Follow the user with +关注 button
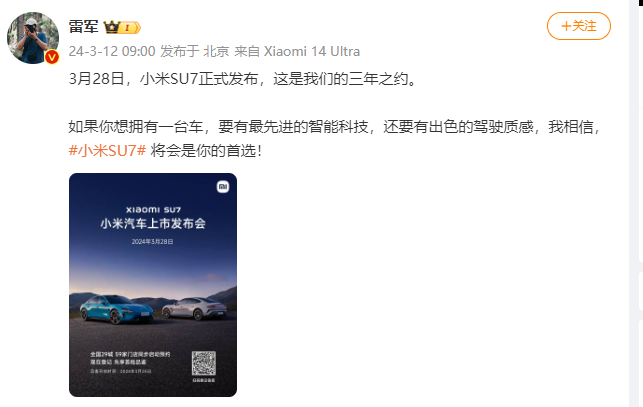643x407 pixels. coord(579,26)
